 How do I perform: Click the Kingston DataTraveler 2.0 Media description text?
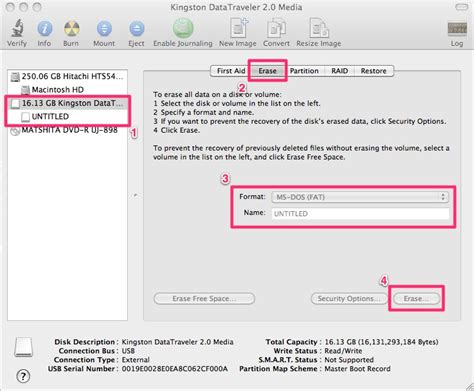pos(177,342)
